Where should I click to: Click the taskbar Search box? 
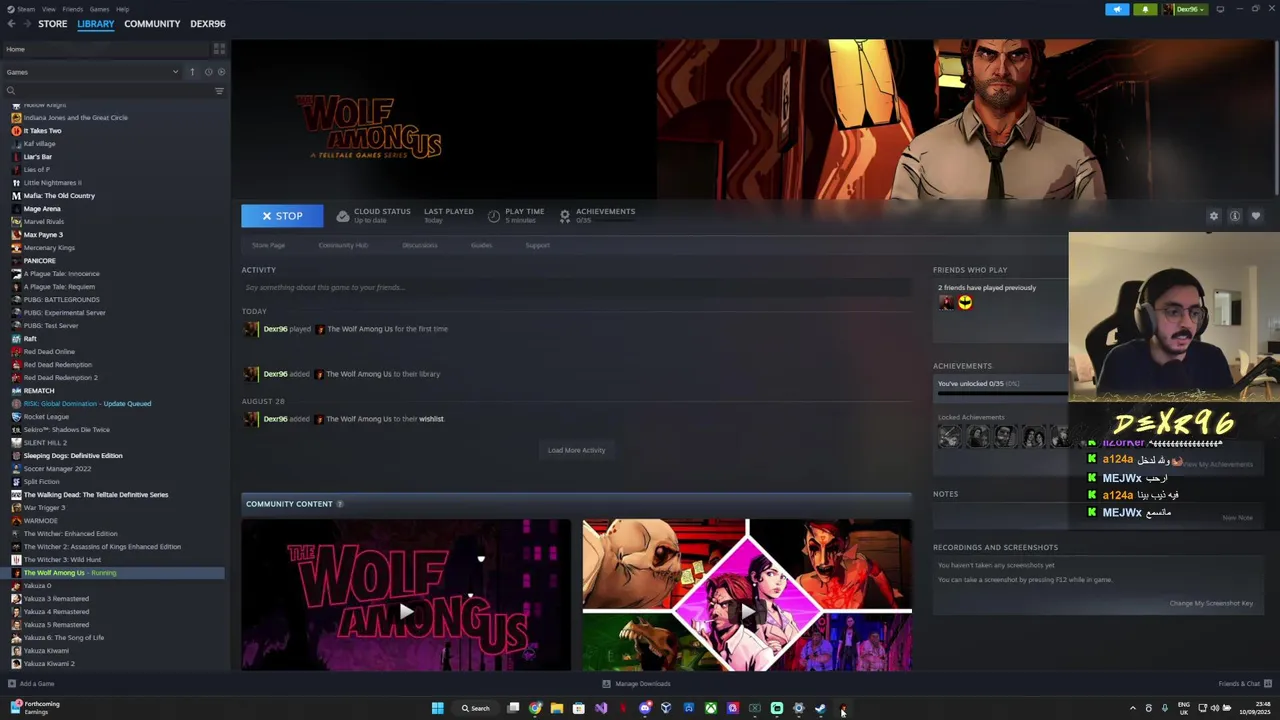point(475,708)
